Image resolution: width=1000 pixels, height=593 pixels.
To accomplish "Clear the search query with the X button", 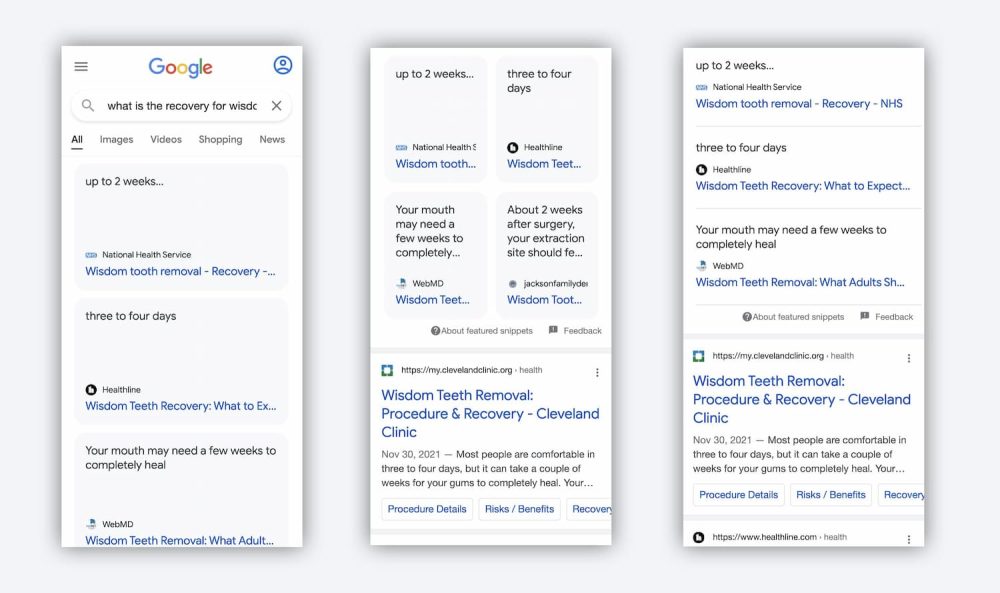I will click(277, 106).
